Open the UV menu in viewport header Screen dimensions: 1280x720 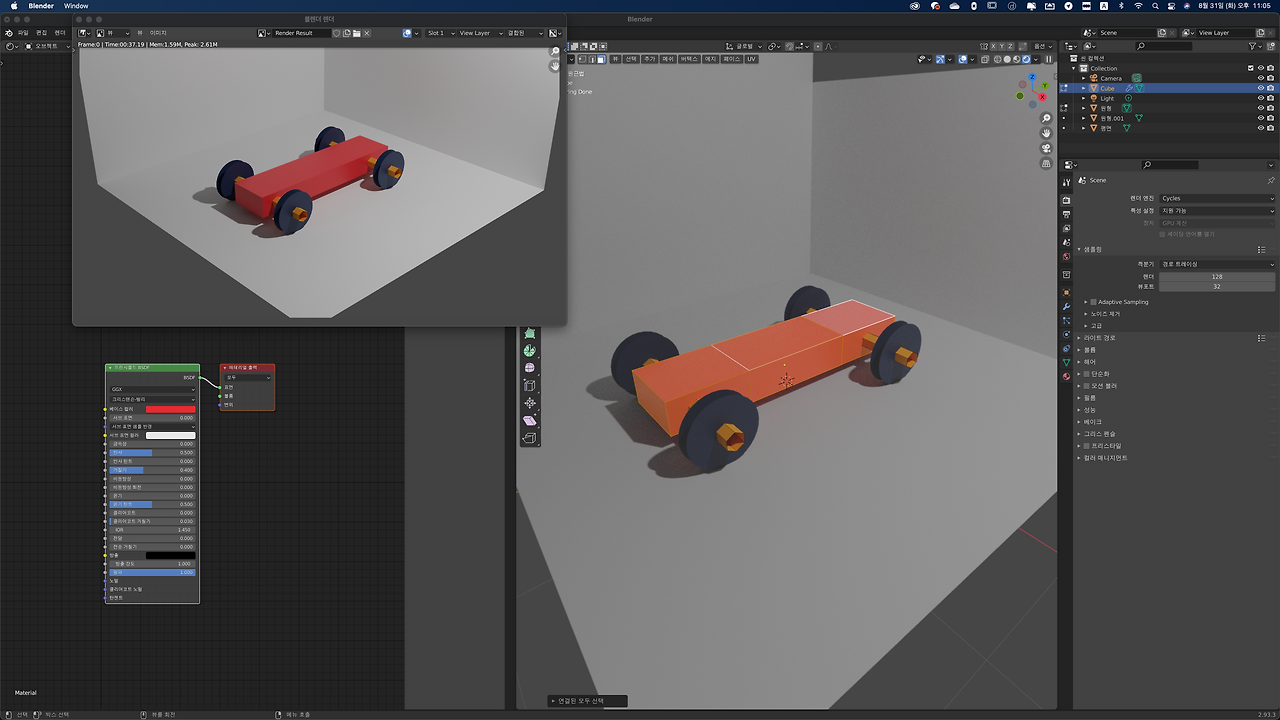751,59
